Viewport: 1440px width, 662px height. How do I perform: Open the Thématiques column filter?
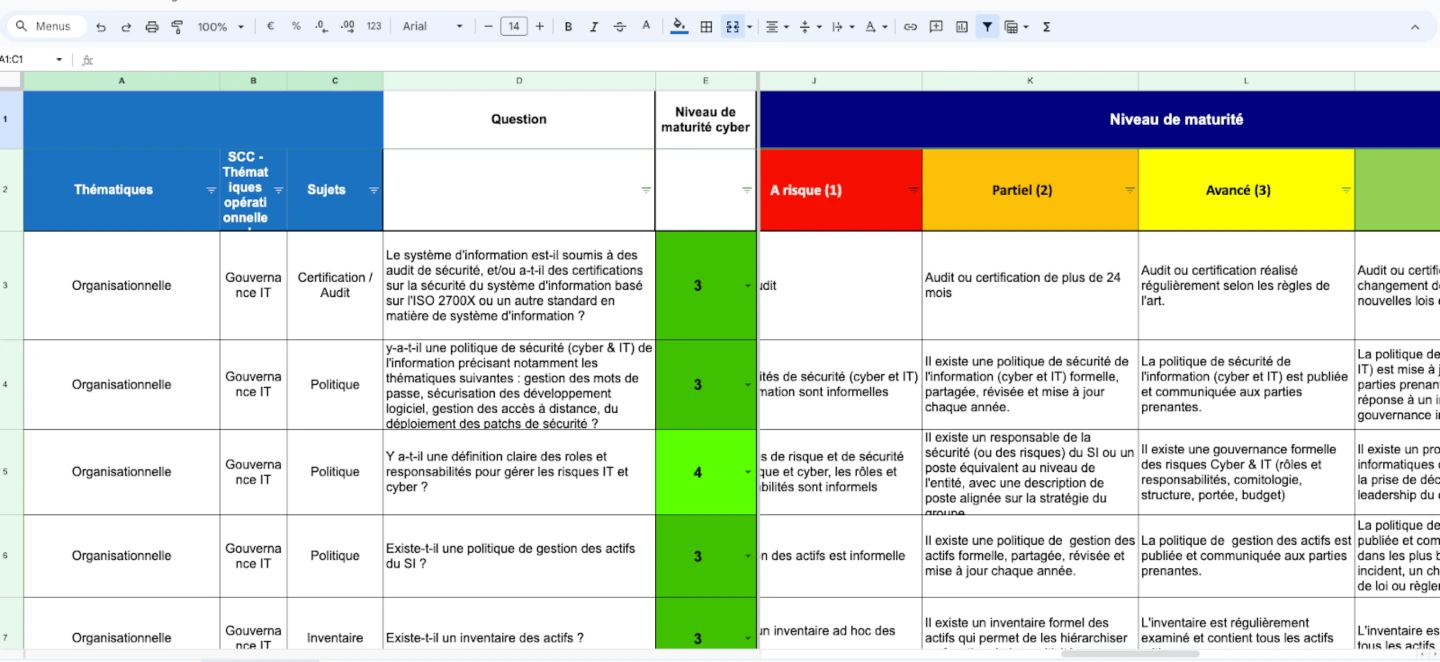click(x=211, y=190)
